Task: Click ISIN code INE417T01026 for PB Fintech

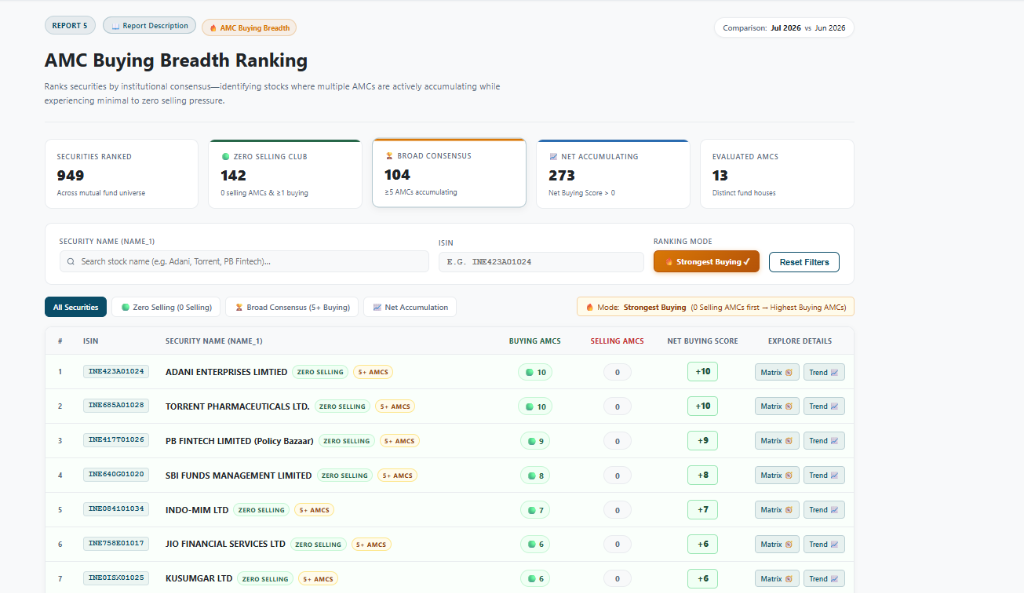Action: point(116,440)
